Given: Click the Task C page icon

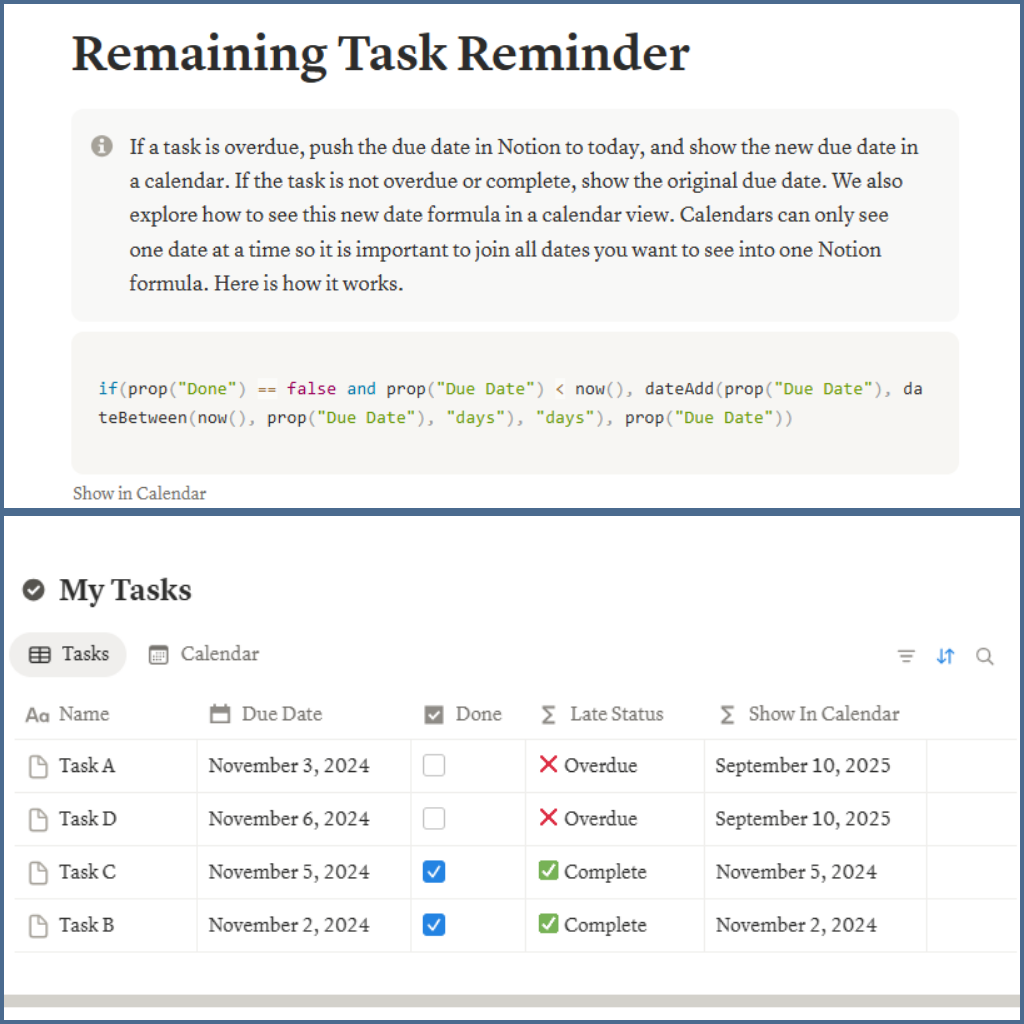Looking at the screenshot, I should point(37,873).
